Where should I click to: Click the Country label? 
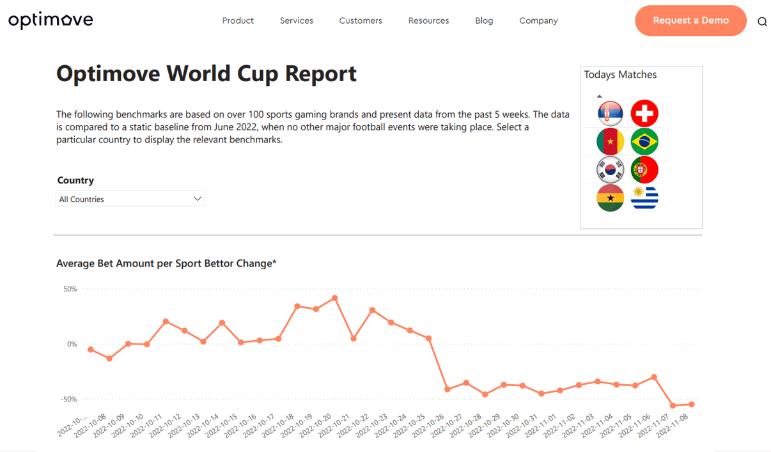click(x=75, y=180)
